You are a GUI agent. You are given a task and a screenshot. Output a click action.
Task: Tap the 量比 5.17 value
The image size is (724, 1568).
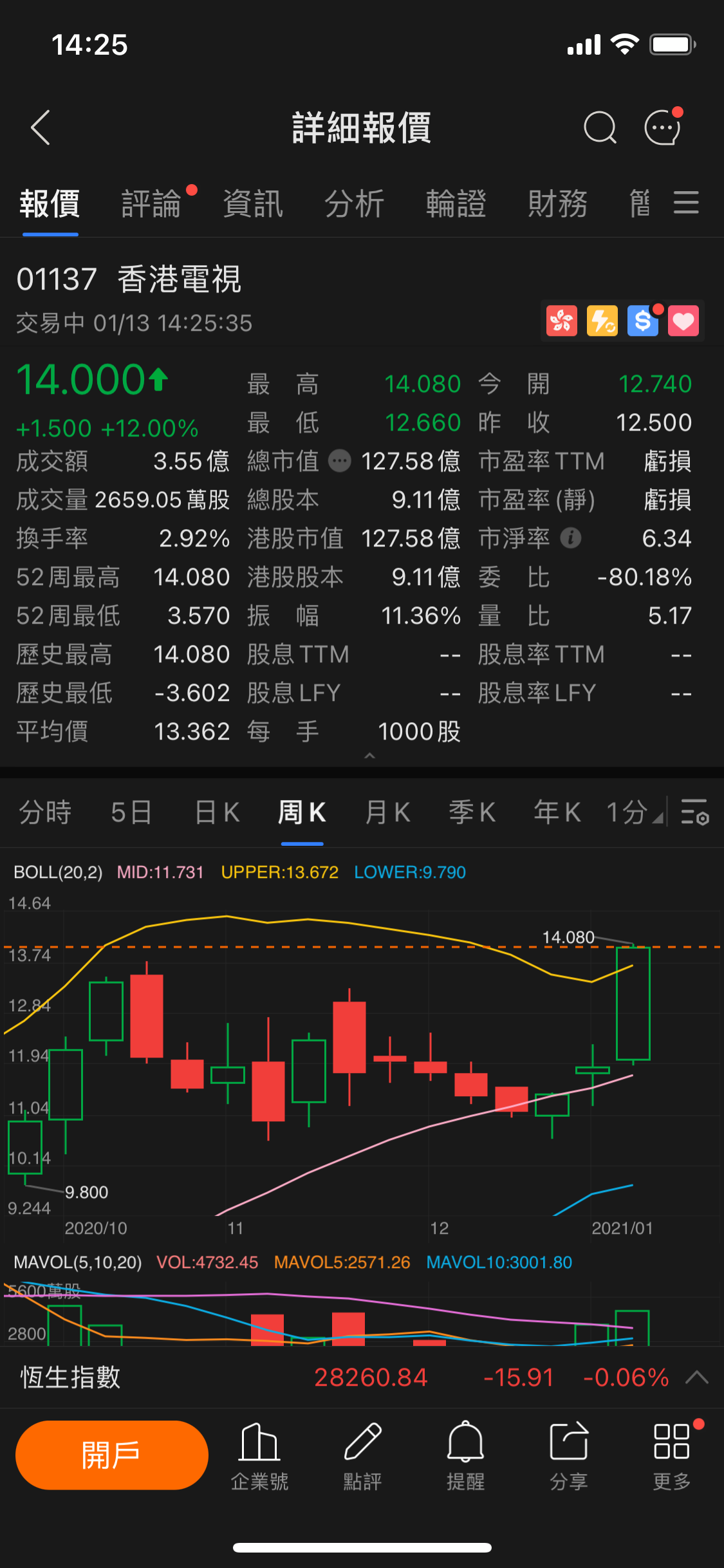tap(670, 615)
